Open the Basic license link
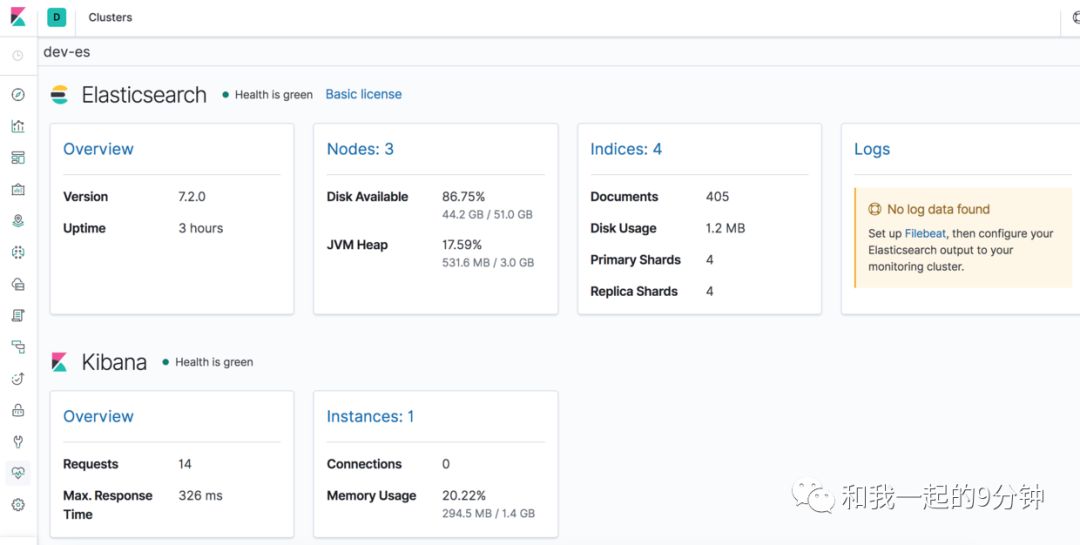This screenshot has height=545, width=1080. coord(364,94)
